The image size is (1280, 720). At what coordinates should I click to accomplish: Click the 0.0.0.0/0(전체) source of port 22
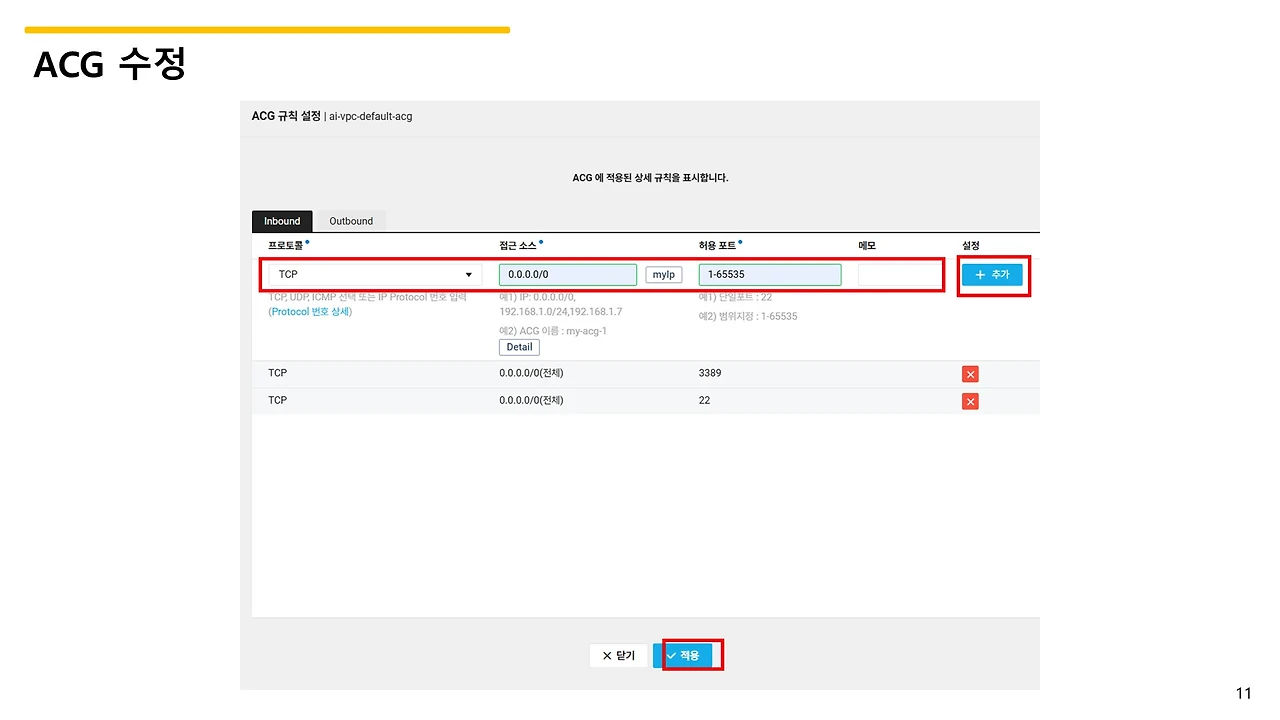531,400
